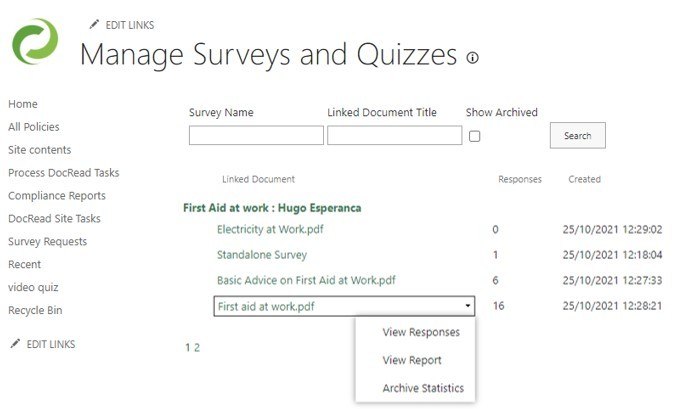The image size is (692, 409).
Task: Choose View Report in the context menu
Action: (x=412, y=360)
